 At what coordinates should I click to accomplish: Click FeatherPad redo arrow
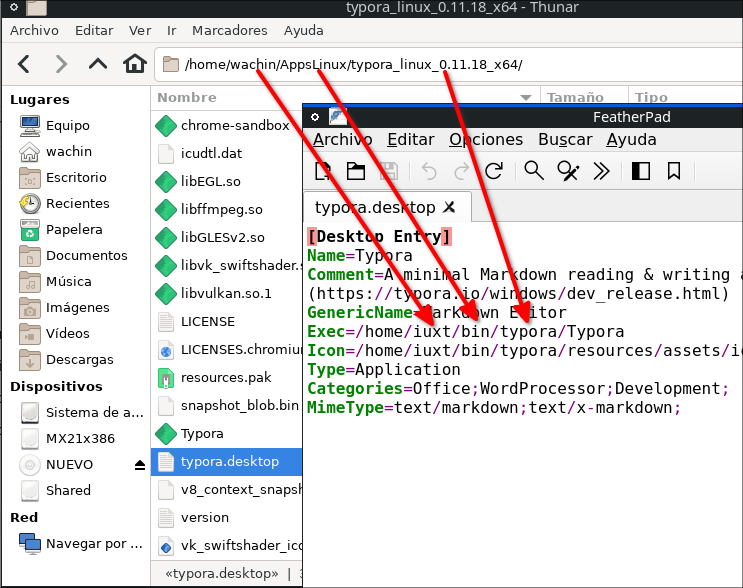(461, 171)
